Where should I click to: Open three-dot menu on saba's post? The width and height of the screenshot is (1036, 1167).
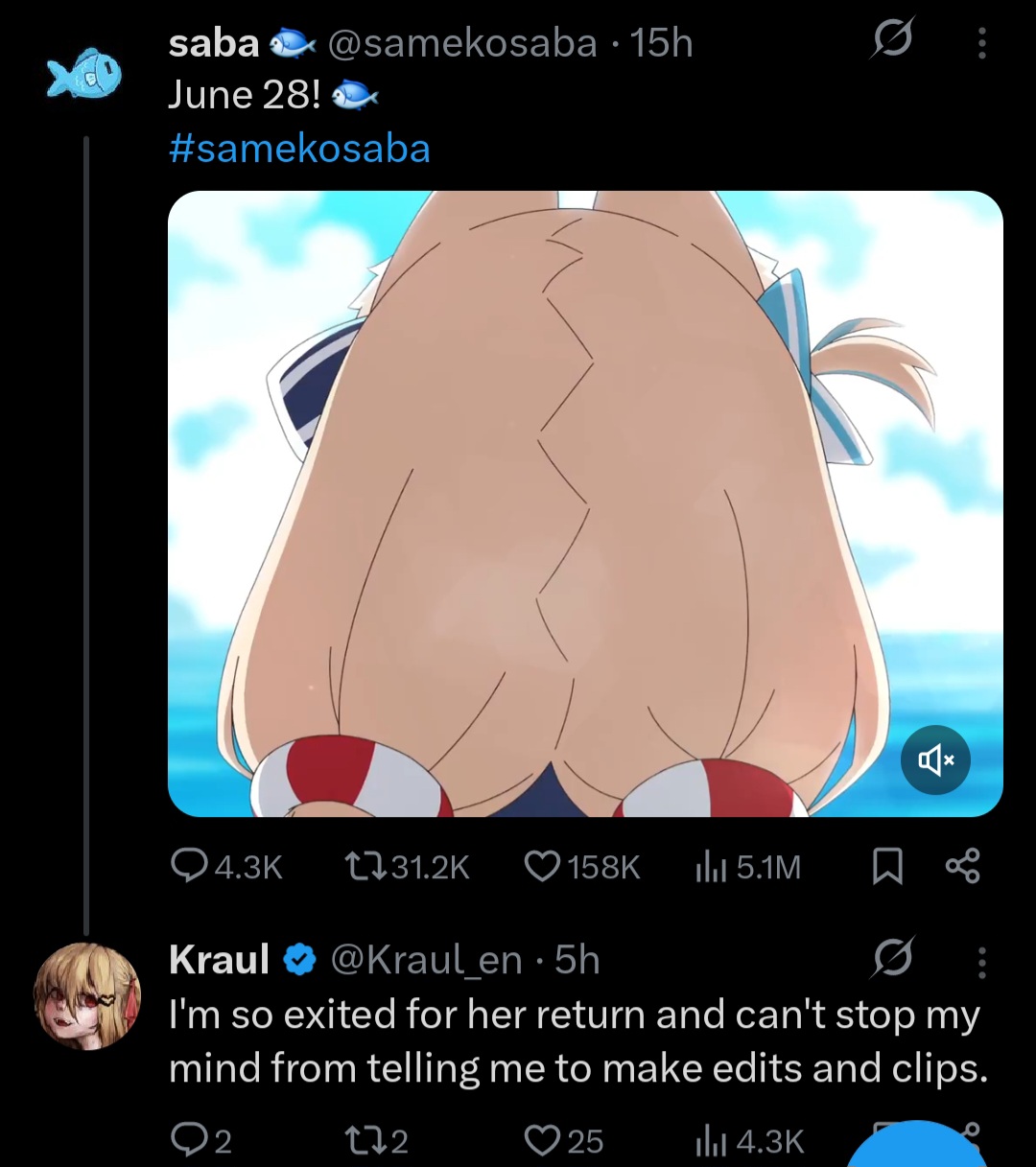981,43
